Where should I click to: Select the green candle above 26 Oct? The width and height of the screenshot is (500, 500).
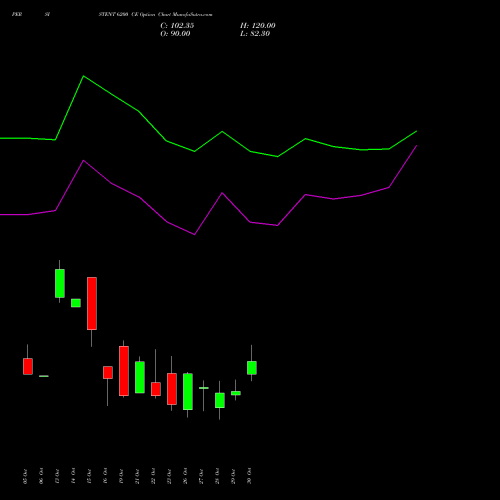(x=188, y=392)
